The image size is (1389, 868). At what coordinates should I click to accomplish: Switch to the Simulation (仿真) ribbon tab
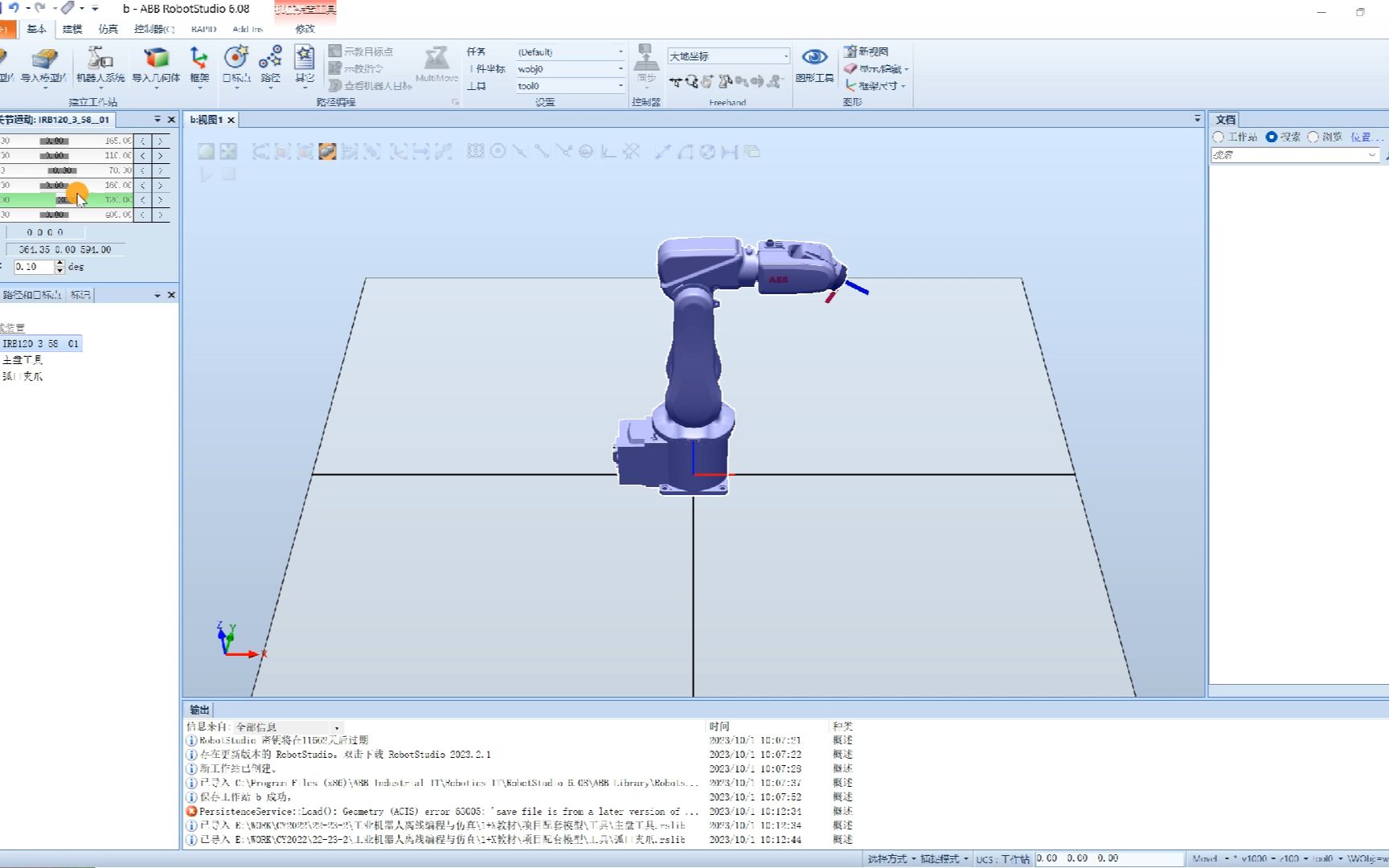108,29
